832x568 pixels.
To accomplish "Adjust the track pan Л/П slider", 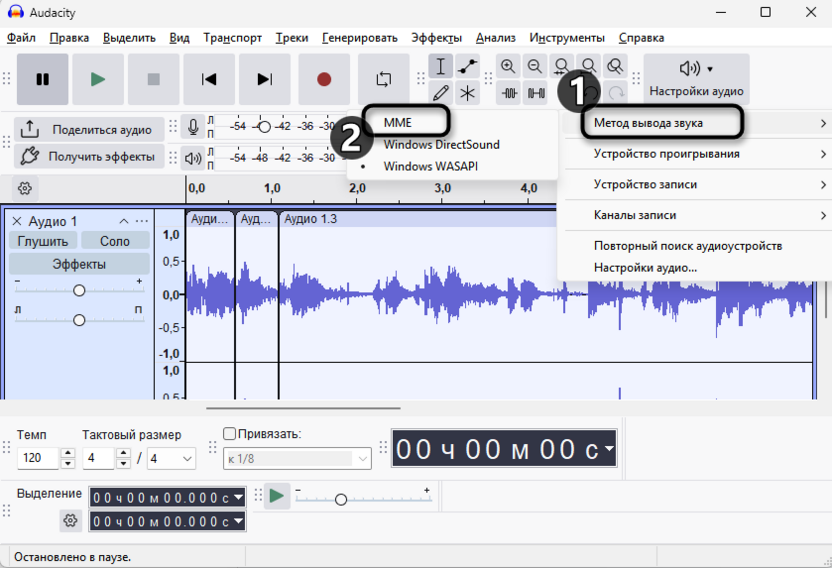I will pos(79,320).
